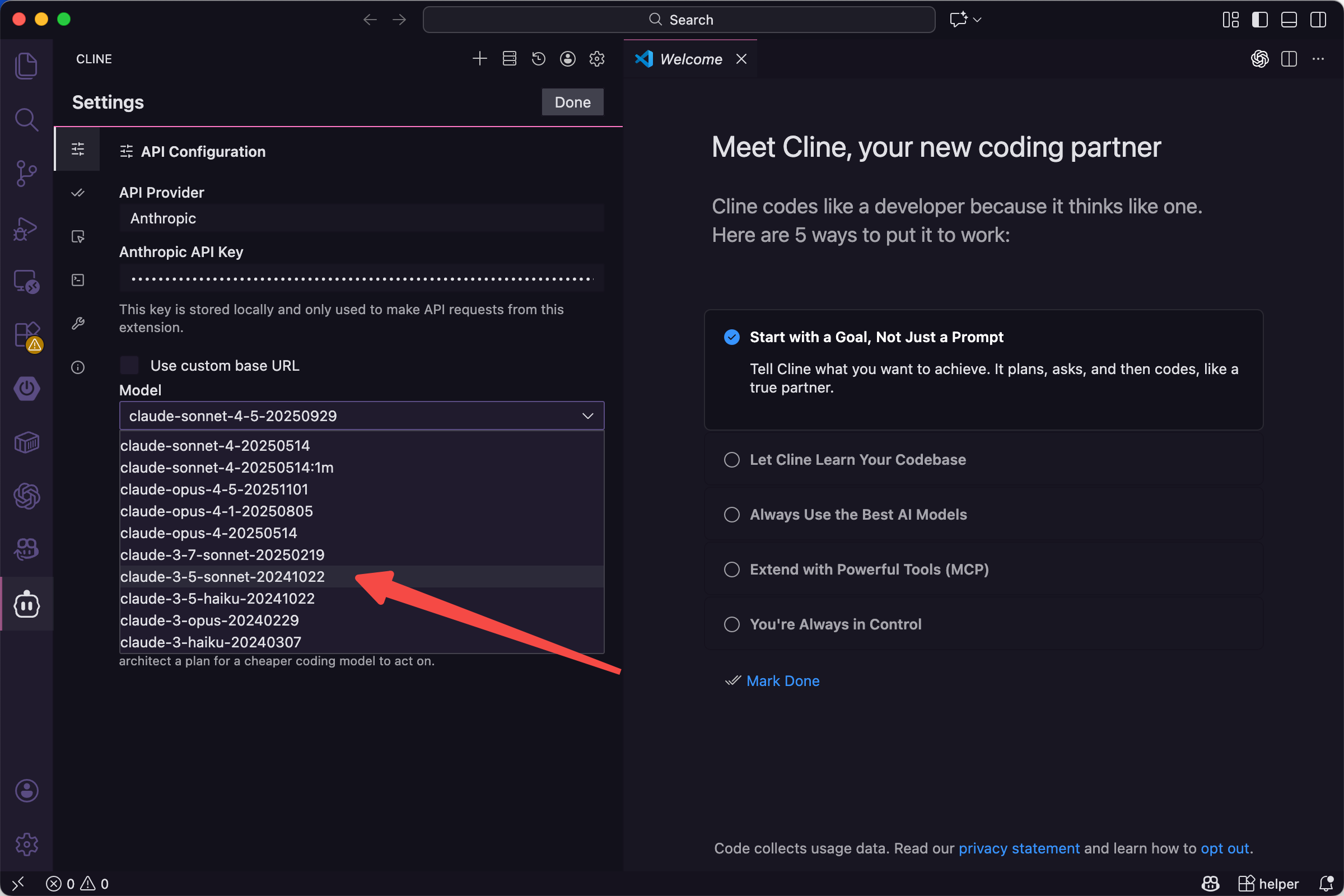Open Cline settings gear in panel header
The height and width of the screenshot is (896, 1344).
click(596, 58)
